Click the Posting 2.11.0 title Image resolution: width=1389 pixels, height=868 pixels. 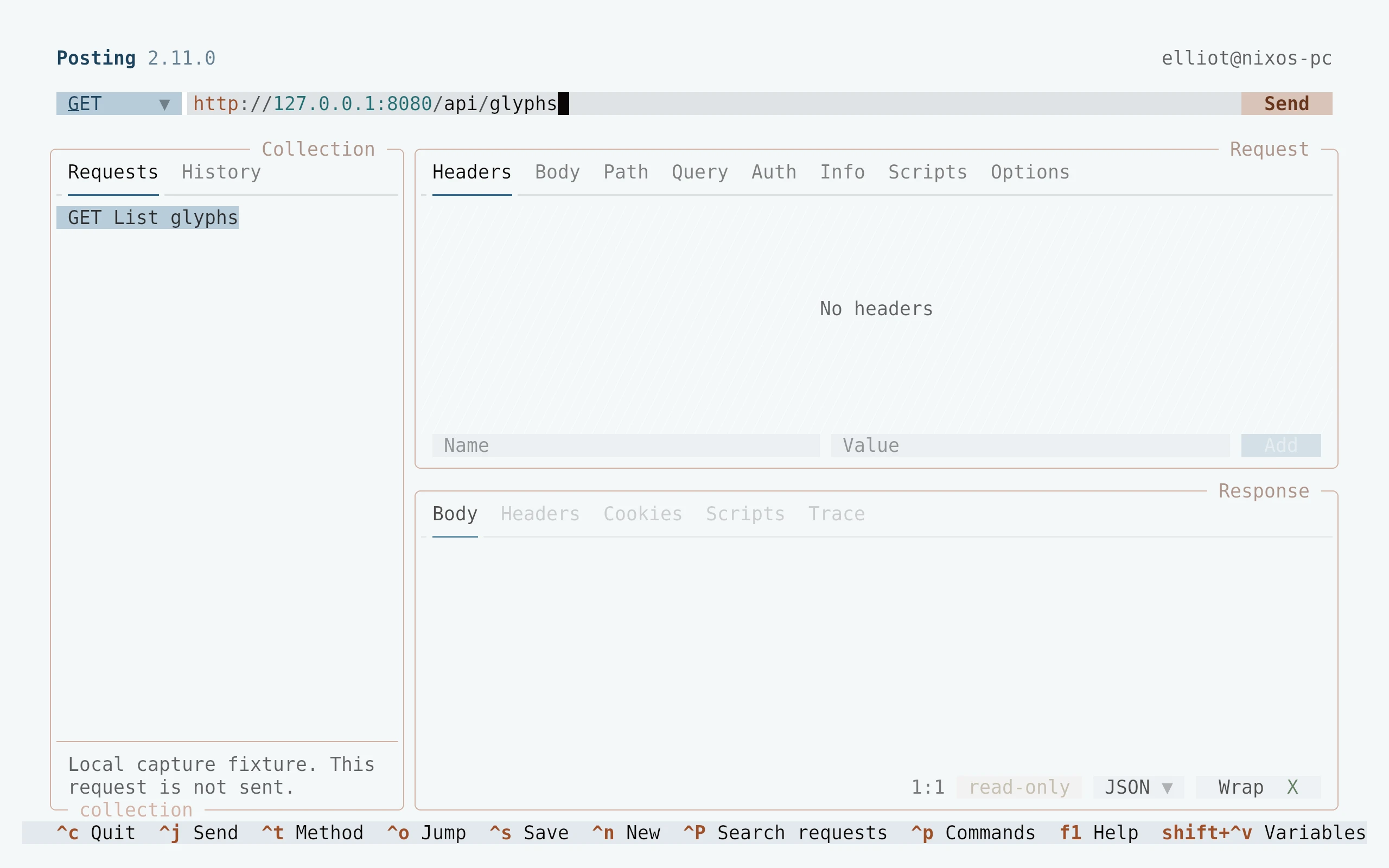(136, 58)
